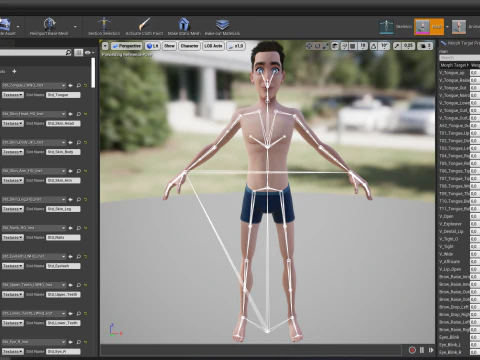
Task: Click the Bake out Materials icon
Action: click(222, 26)
